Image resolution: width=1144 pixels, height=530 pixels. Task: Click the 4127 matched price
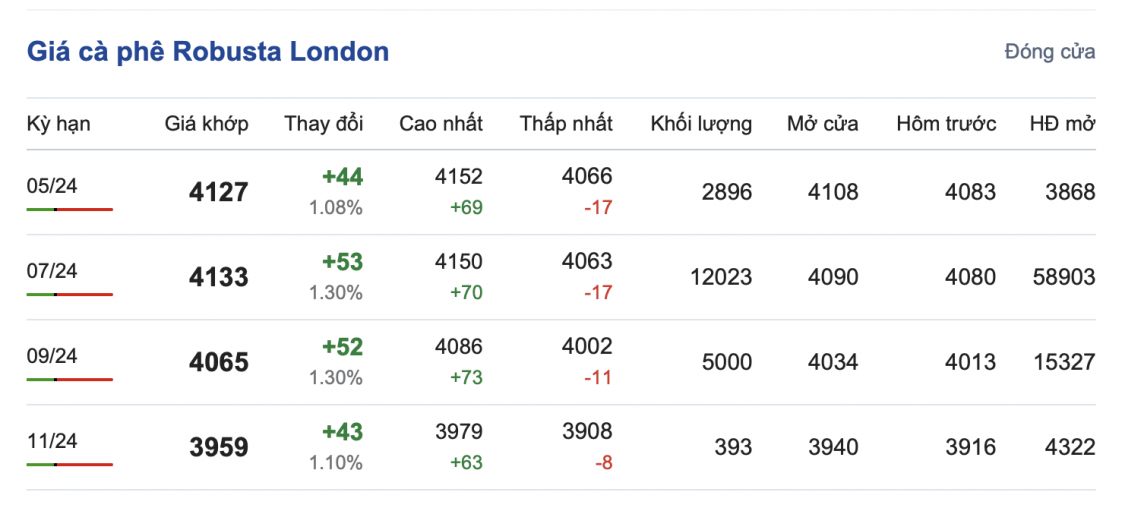tap(218, 192)
